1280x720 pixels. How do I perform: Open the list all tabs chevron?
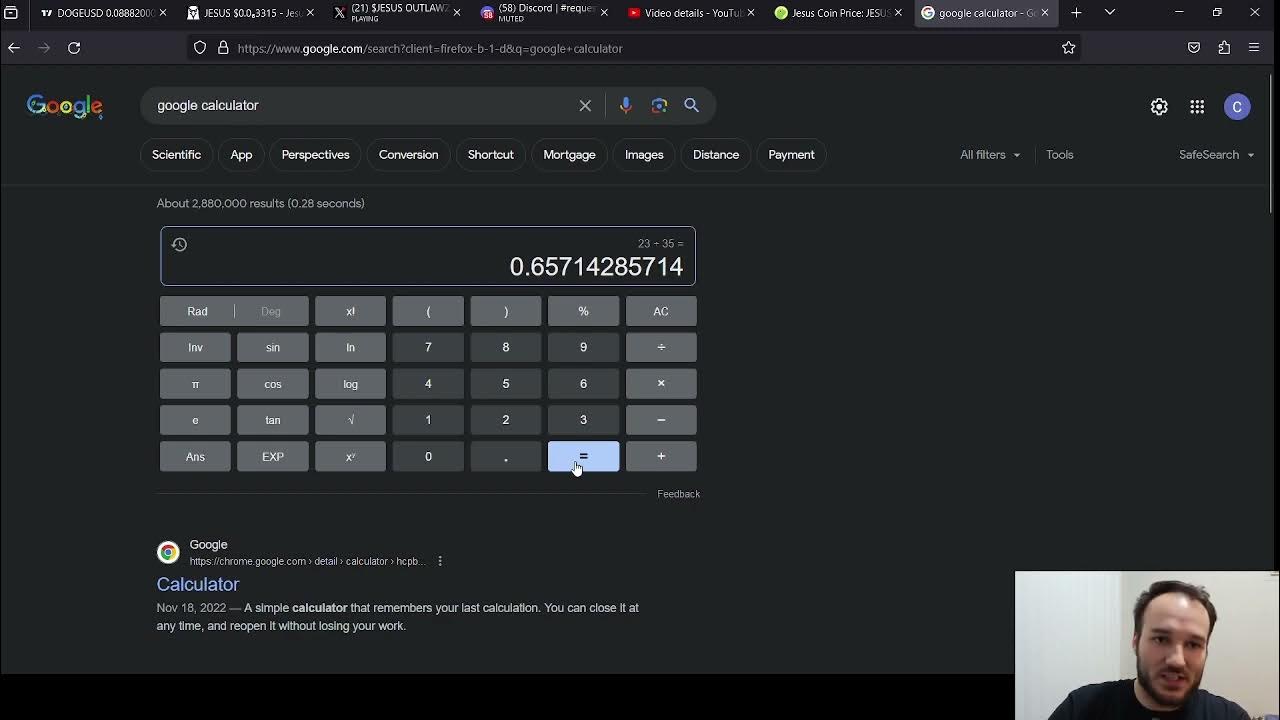click(1109, 13)
